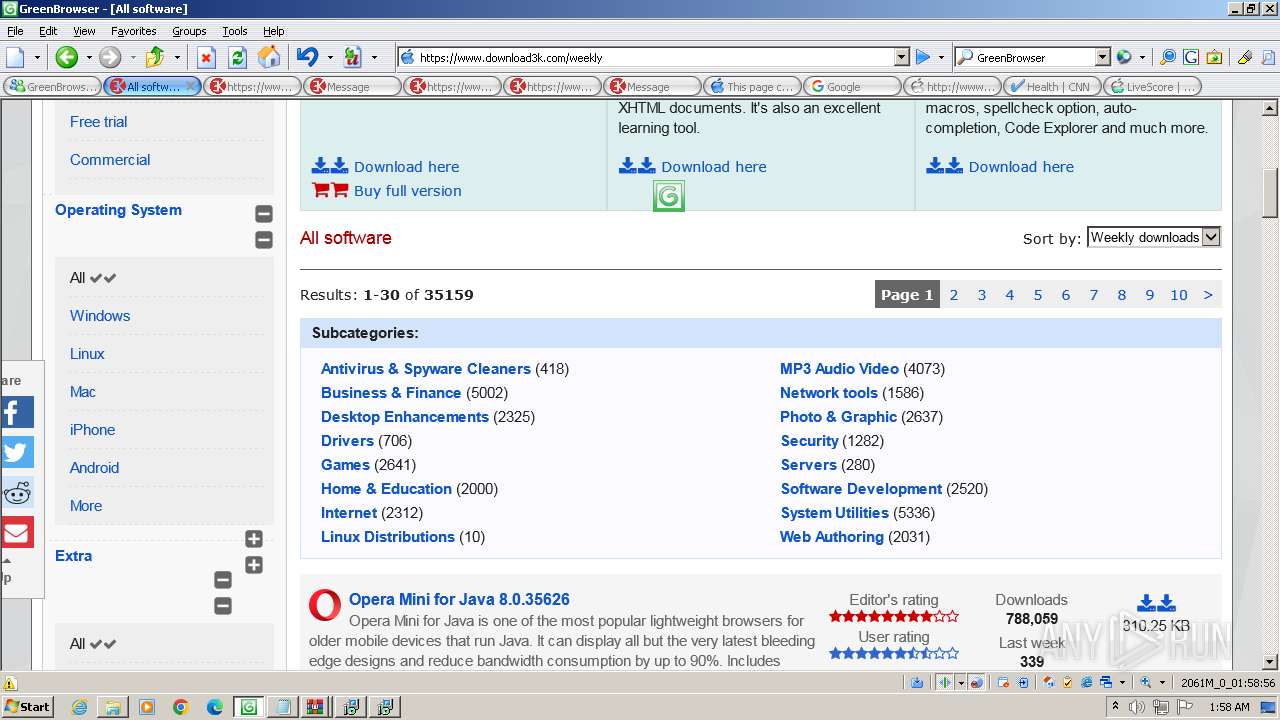
Task: Open the Sort by Weekly downloads dropdown
Action: click(x=1154, y=237)
